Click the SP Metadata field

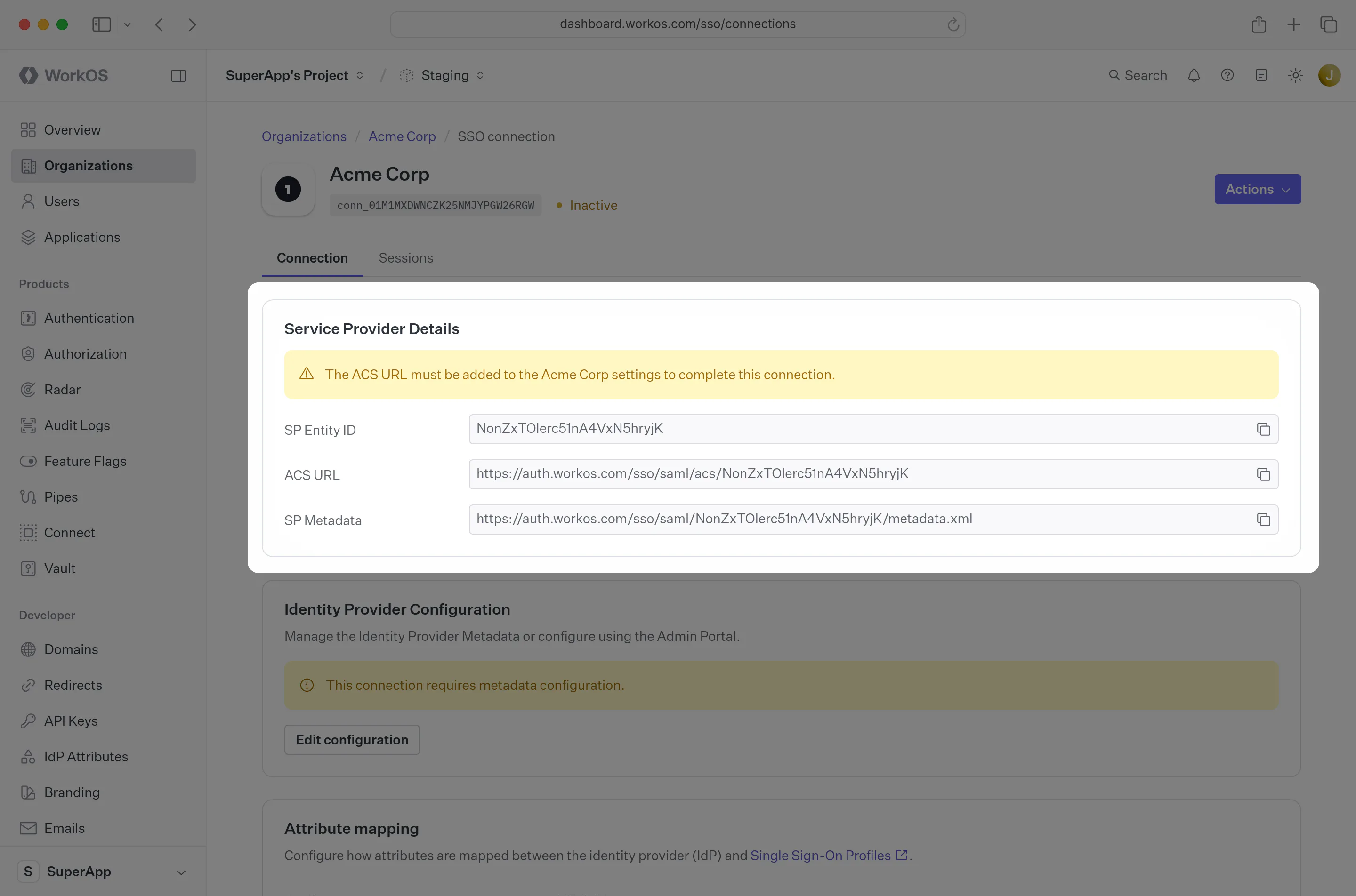coord(873,520)
